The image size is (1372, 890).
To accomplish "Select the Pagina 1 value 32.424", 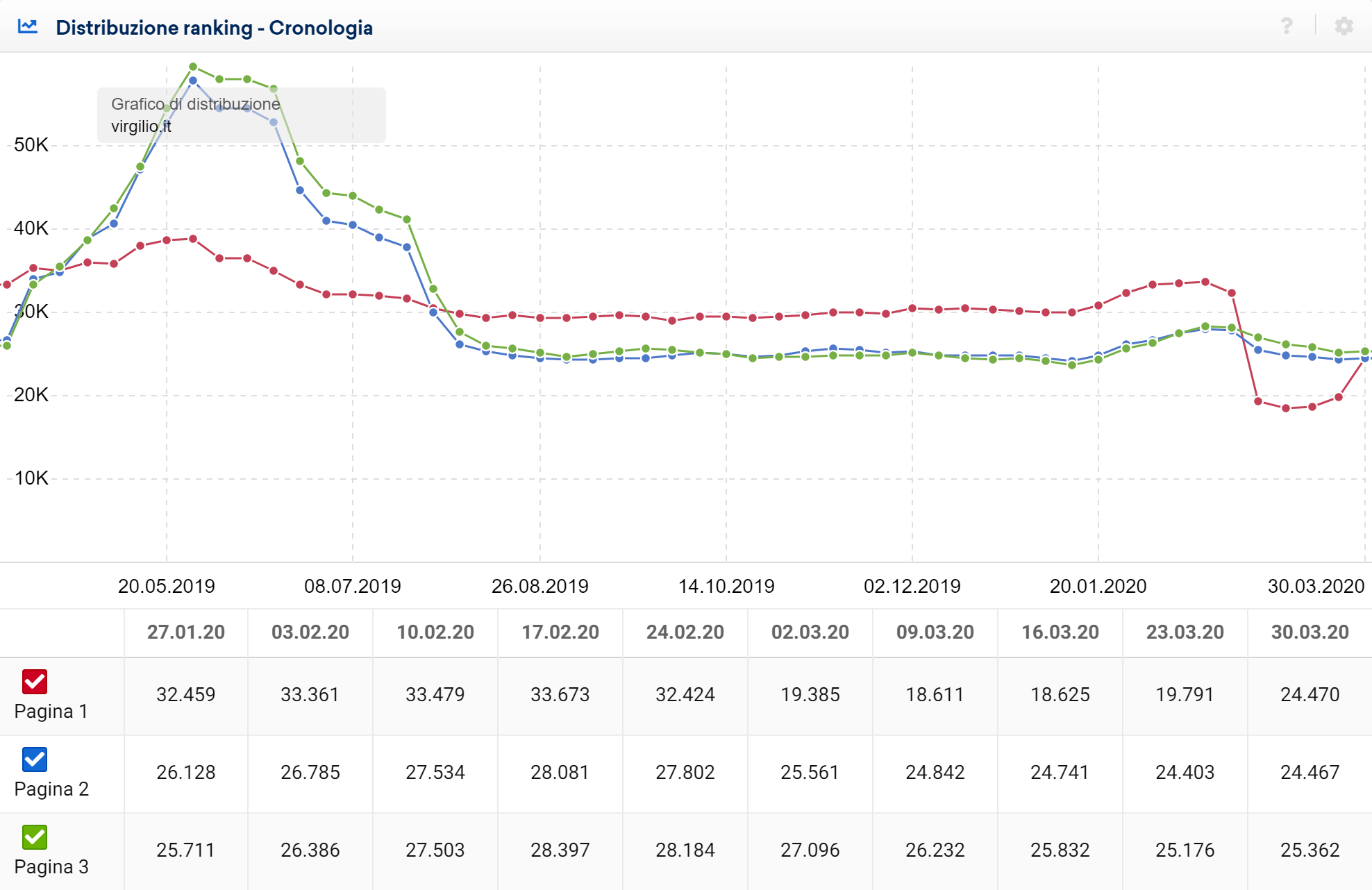I will 685,695.
